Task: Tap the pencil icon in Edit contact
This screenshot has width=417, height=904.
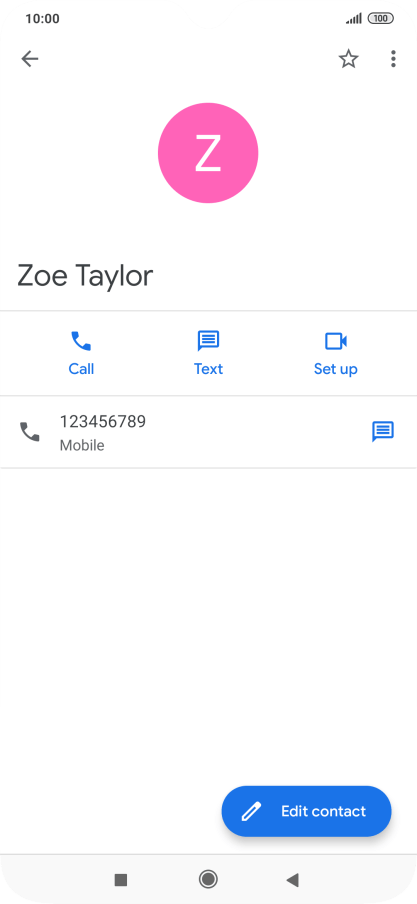Action: coord(251,811)
